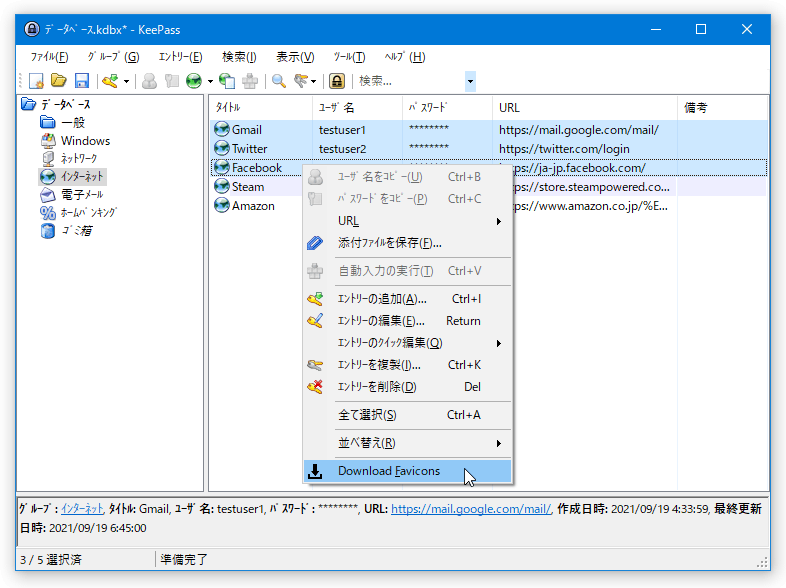Click the twitter.com/login URL cell
The height and width of the screenshot is (588, 786).
[564, 149]
